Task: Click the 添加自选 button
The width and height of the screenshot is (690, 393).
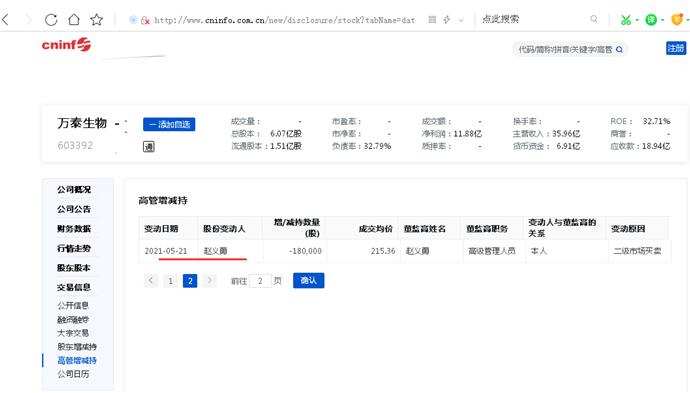Action: (x=169, y=125)
